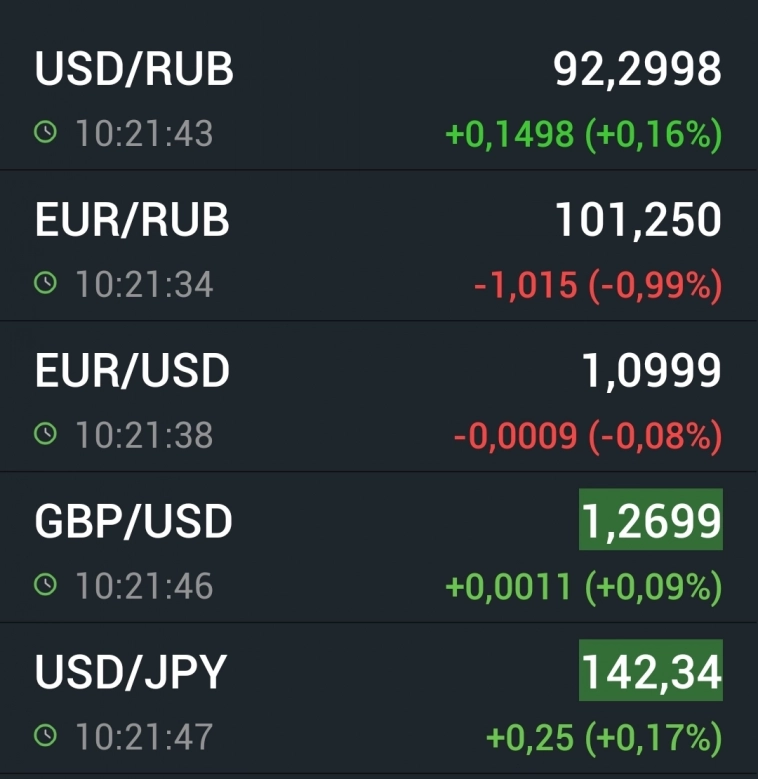This screenshot has width=758, height=779.
Task: Tap the EUR/USD rate 1,0999
Action: point(651,371)
